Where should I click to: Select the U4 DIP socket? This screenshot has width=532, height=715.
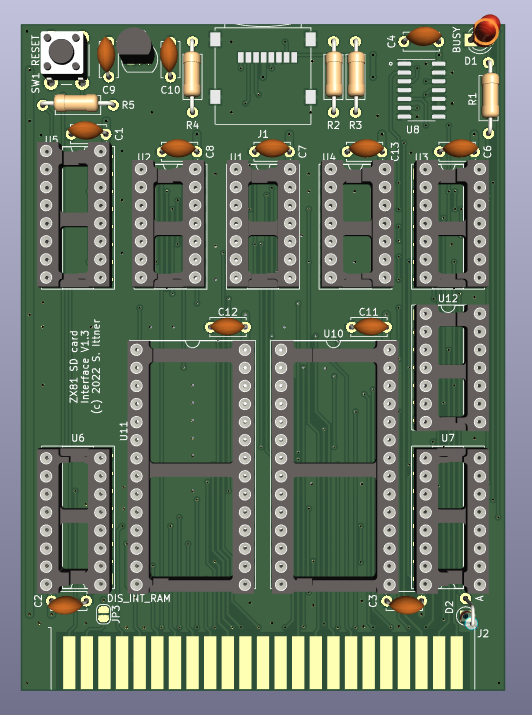[x=357, y=223]
